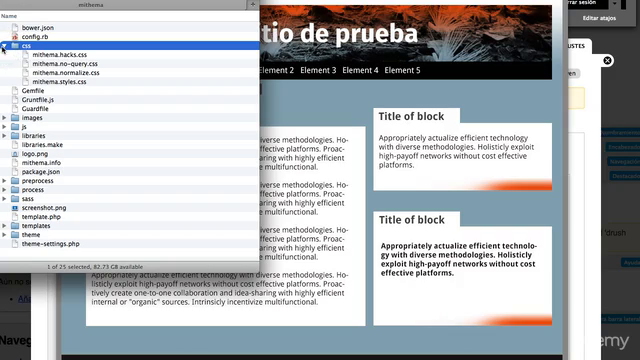Select the theme-settings.php file name
This screenshot has height=360, width=640.
[x=51, y=244]
